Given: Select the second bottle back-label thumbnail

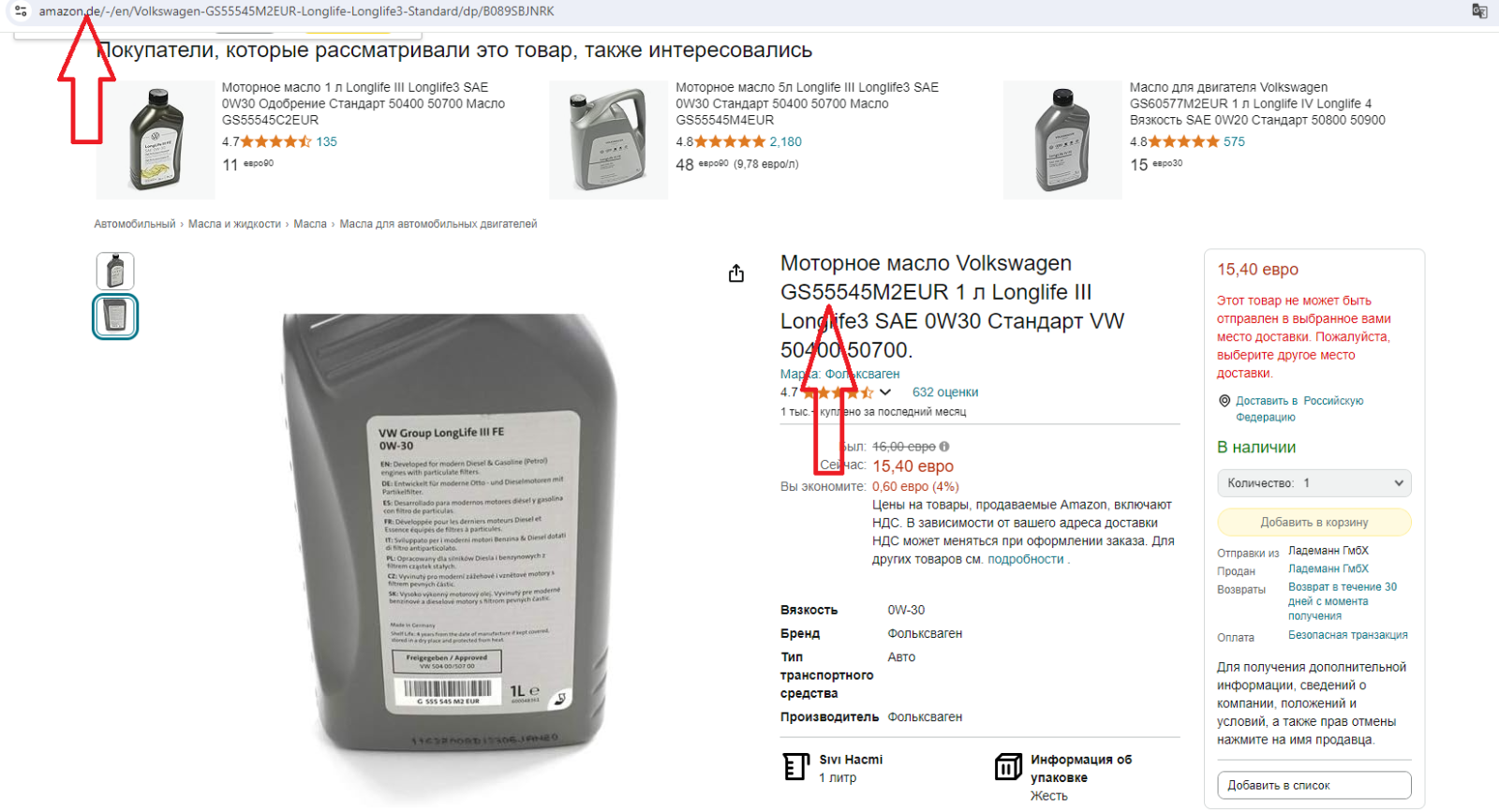Looking at the screenshot, I should point(115,316).
